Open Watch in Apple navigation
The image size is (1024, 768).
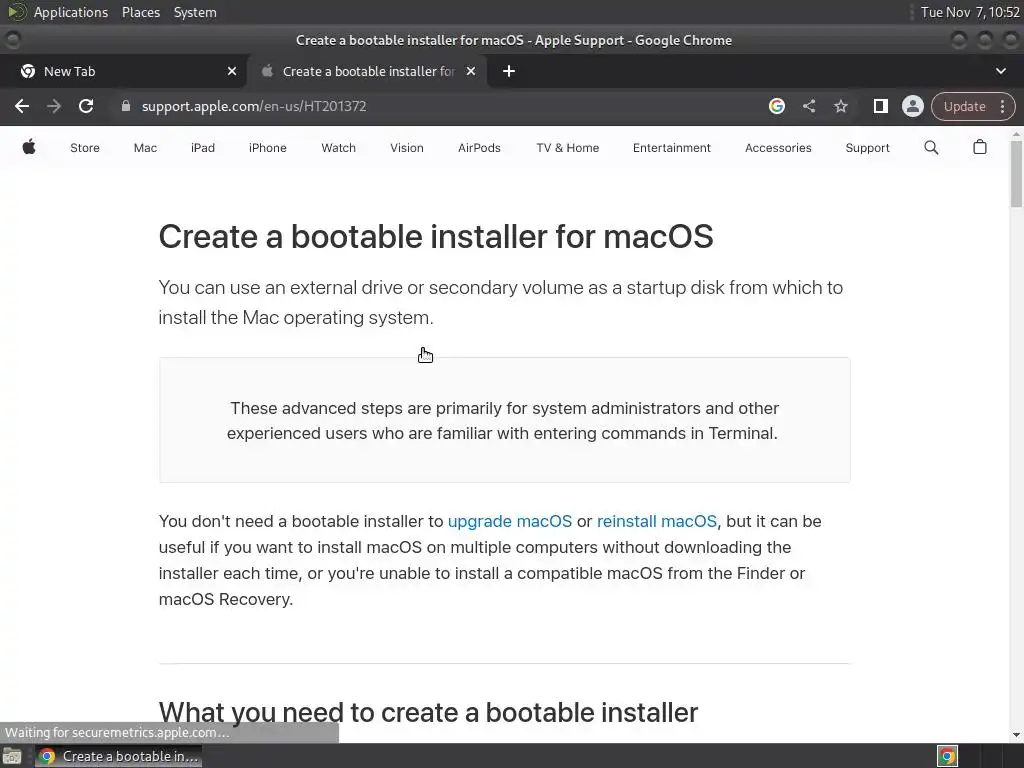tap(338, 148)
